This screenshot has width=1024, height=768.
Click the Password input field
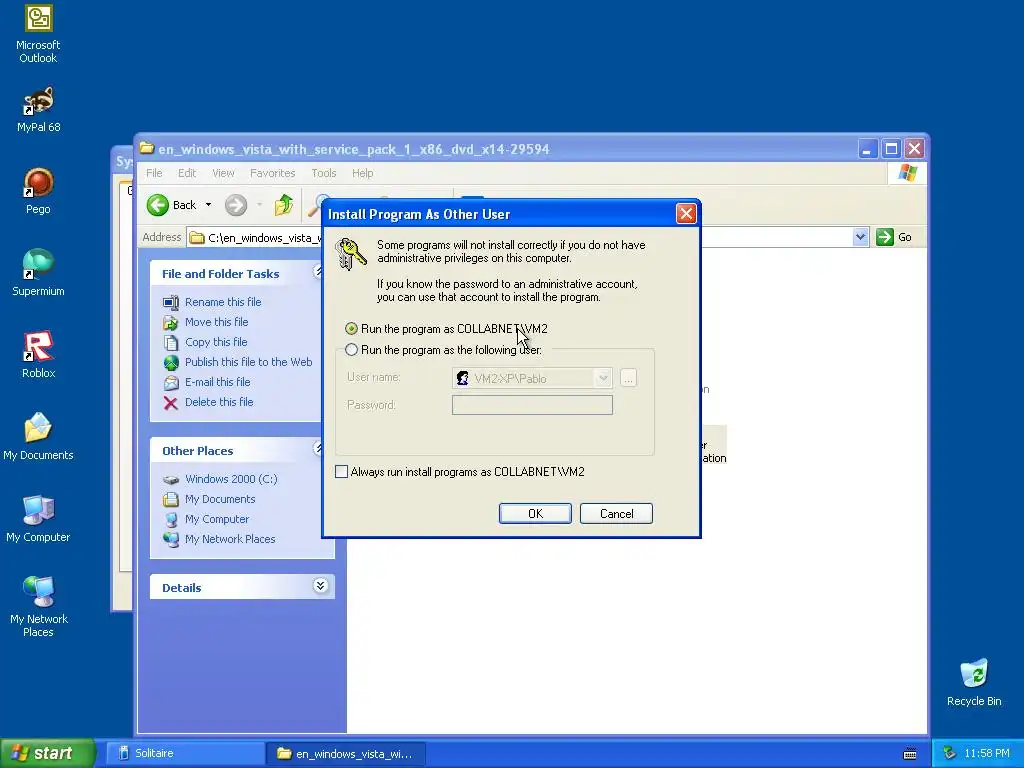[x=532, y=405]
